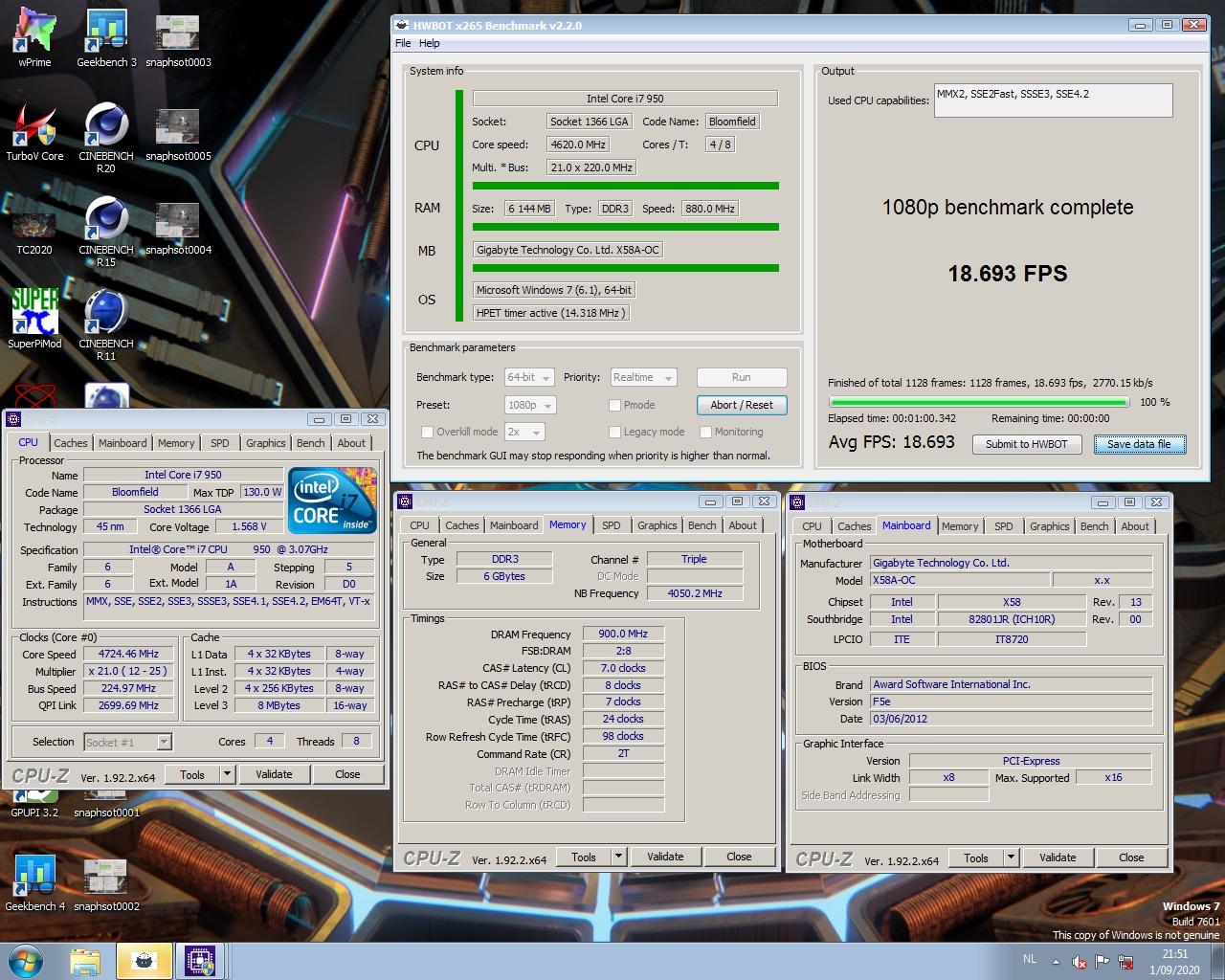
Task: Switch to Bench tab in CPU-Z CPU window
Action: pos(310,443)
